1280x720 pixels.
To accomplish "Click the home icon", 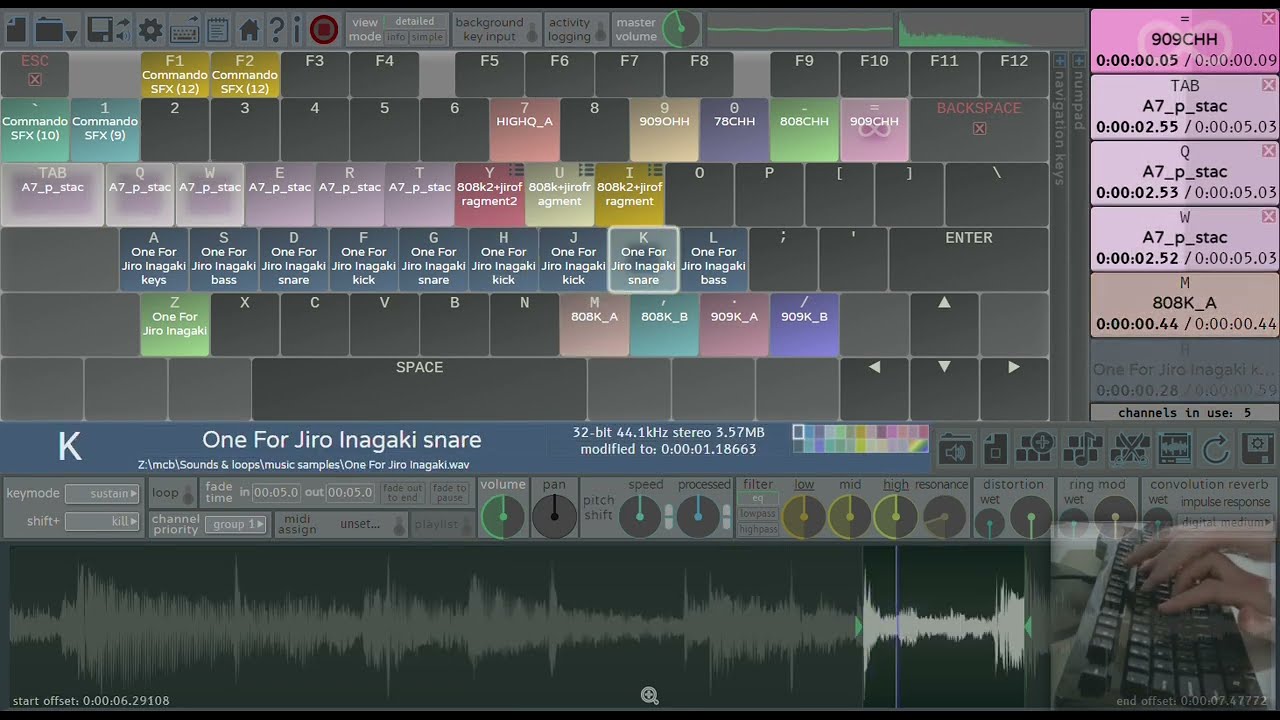I will [249, 30].
